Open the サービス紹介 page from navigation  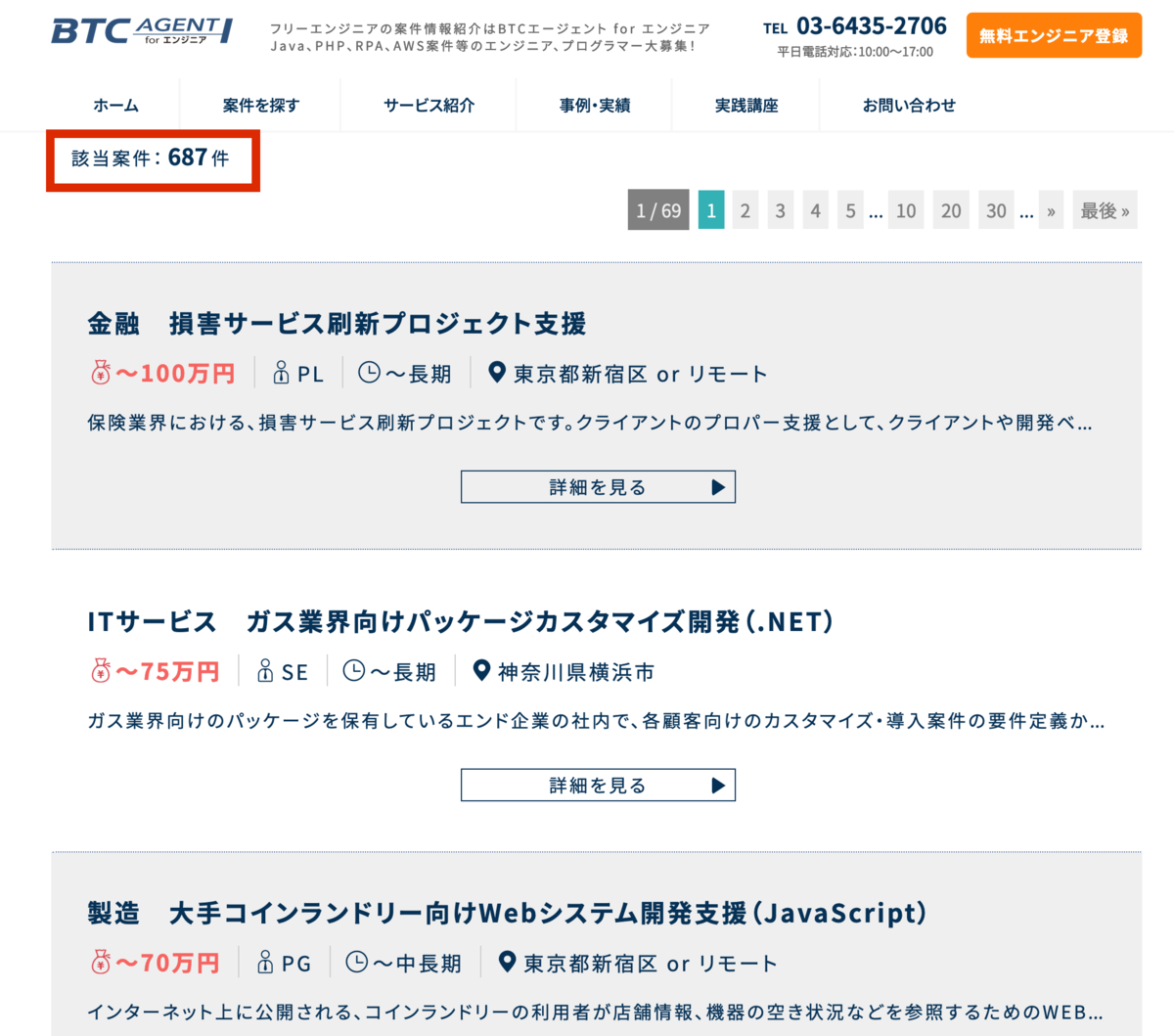coord(429,105)
